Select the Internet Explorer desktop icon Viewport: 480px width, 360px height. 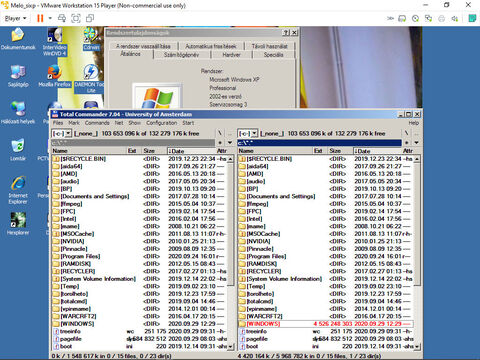18,190
